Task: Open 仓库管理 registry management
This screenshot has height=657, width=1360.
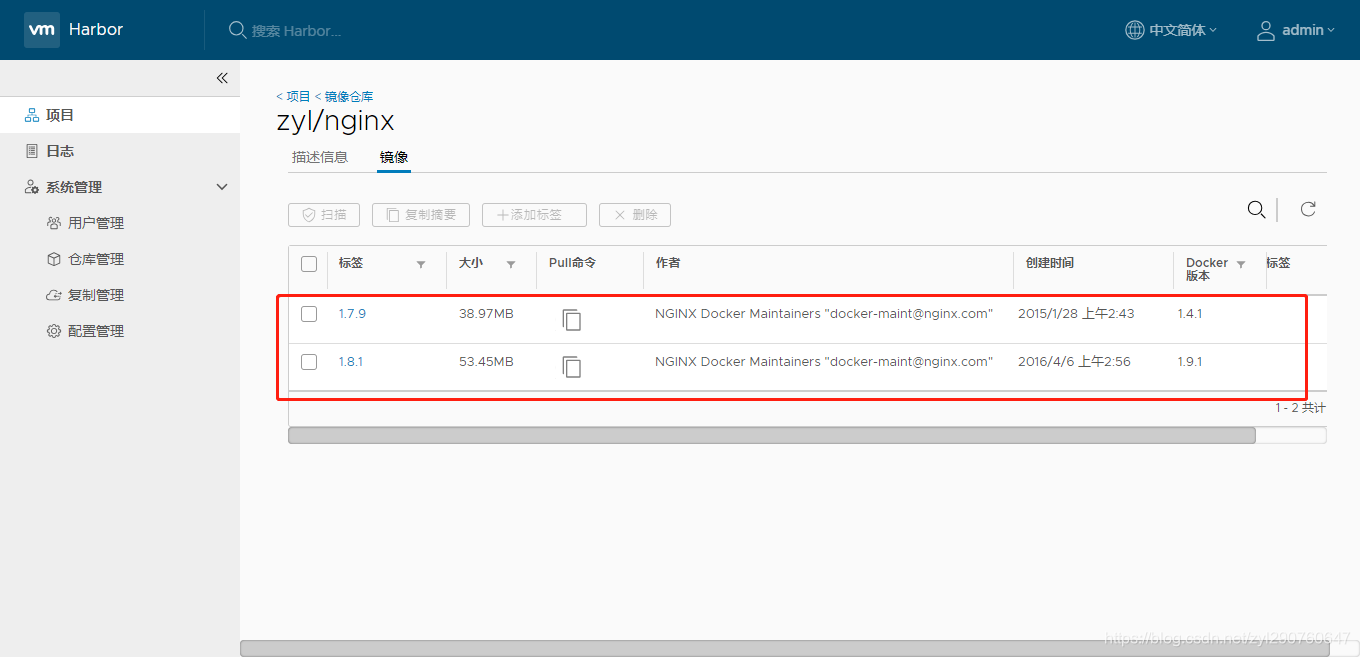Action: pyautogui.click(x=96, y=259)
